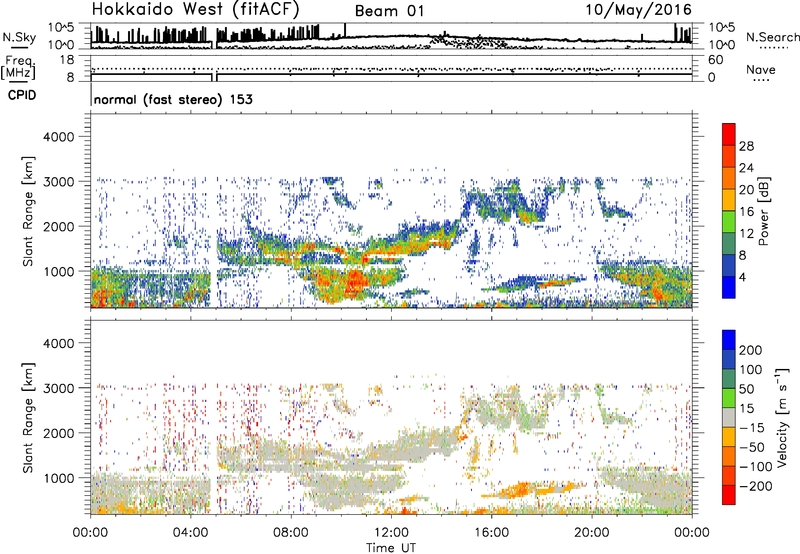Viewport: 800px width, 554px height.
Task: Click 'normal (fast stereo) 153' text
Action: coord(173,99)
